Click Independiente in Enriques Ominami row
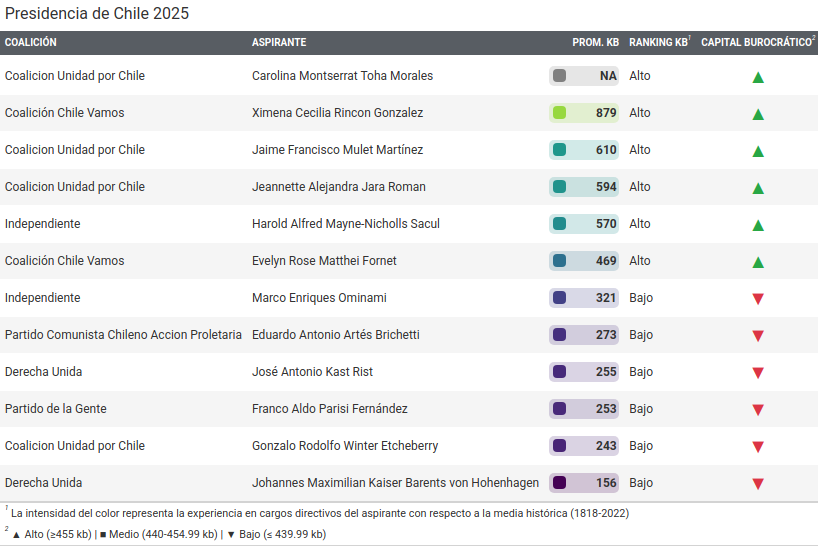Screen dimensions: 818x546 point(43,298)
